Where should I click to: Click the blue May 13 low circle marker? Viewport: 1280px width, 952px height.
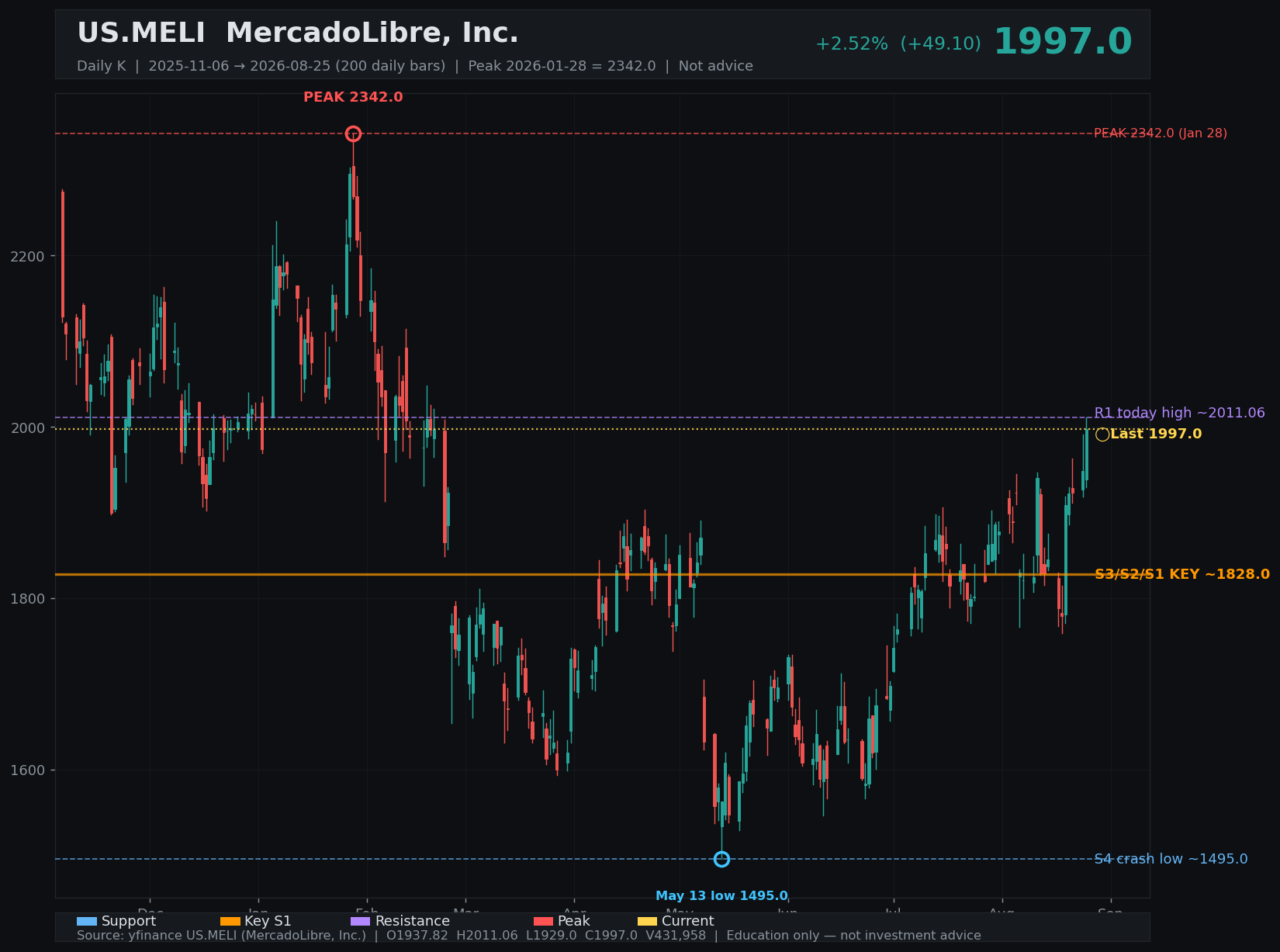pos(721,859)
